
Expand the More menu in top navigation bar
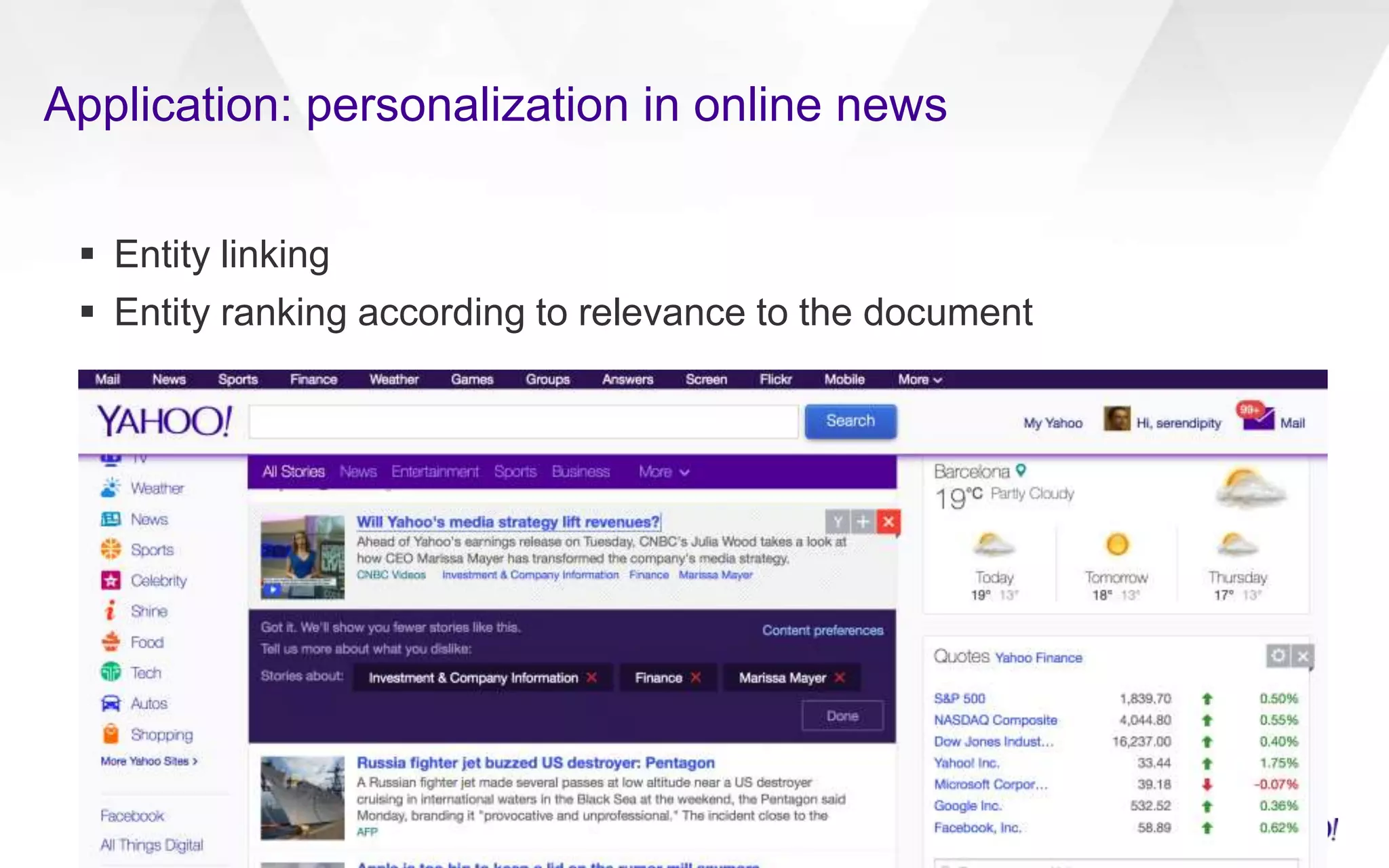pyautogui.click(x=920, y=380)
